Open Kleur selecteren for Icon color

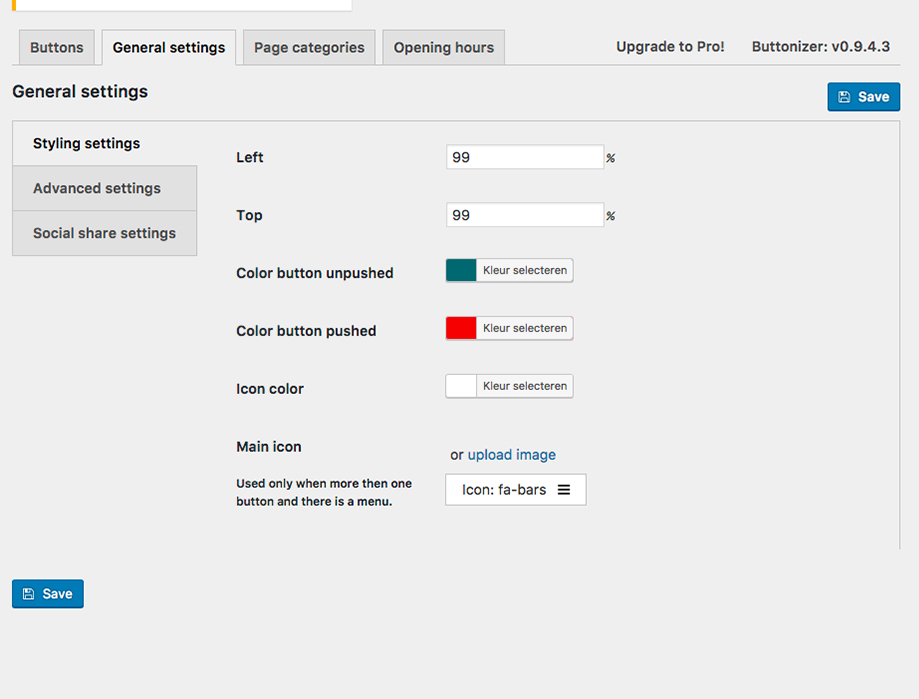point(524,387)
